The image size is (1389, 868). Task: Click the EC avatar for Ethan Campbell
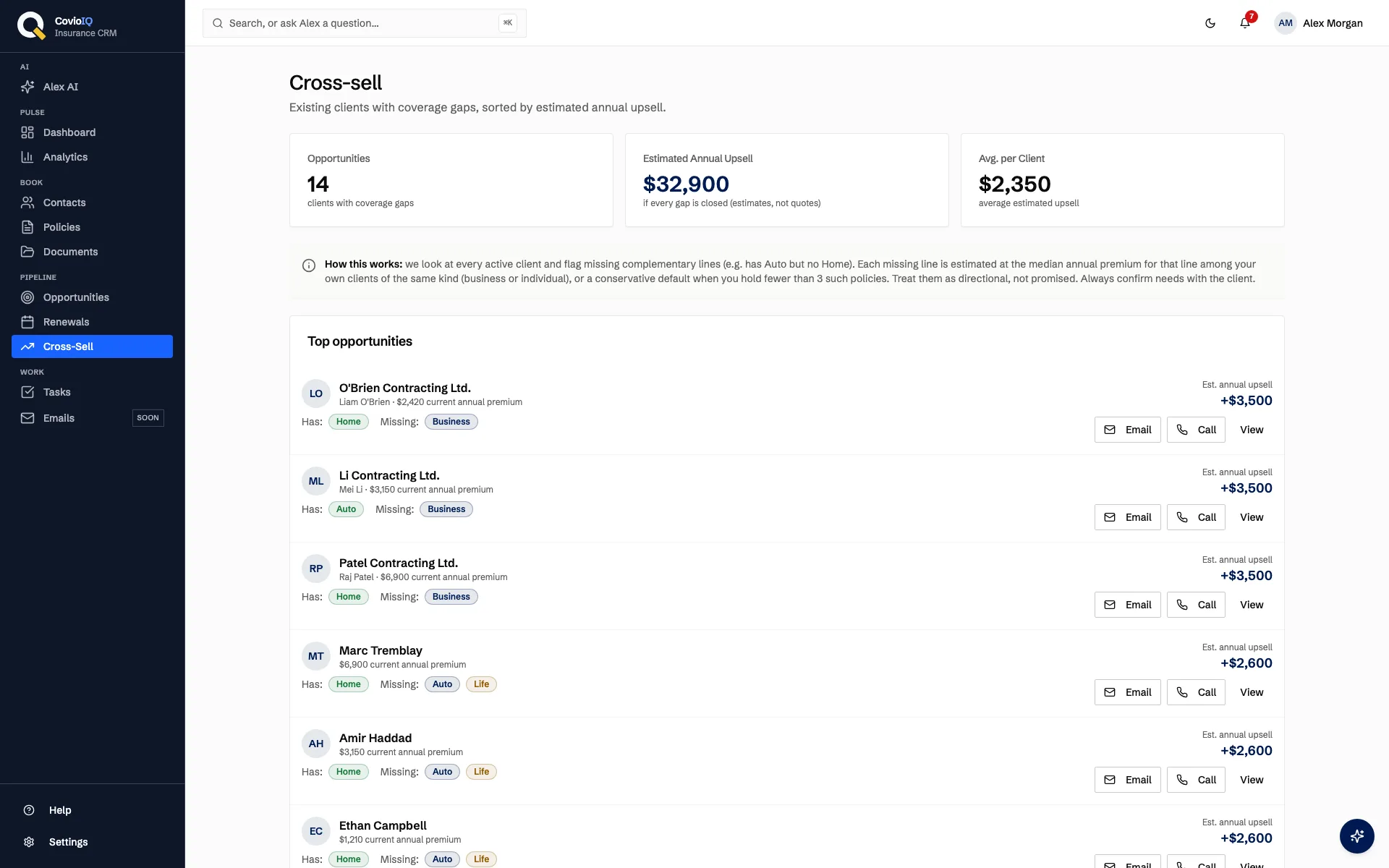[316, 831]
